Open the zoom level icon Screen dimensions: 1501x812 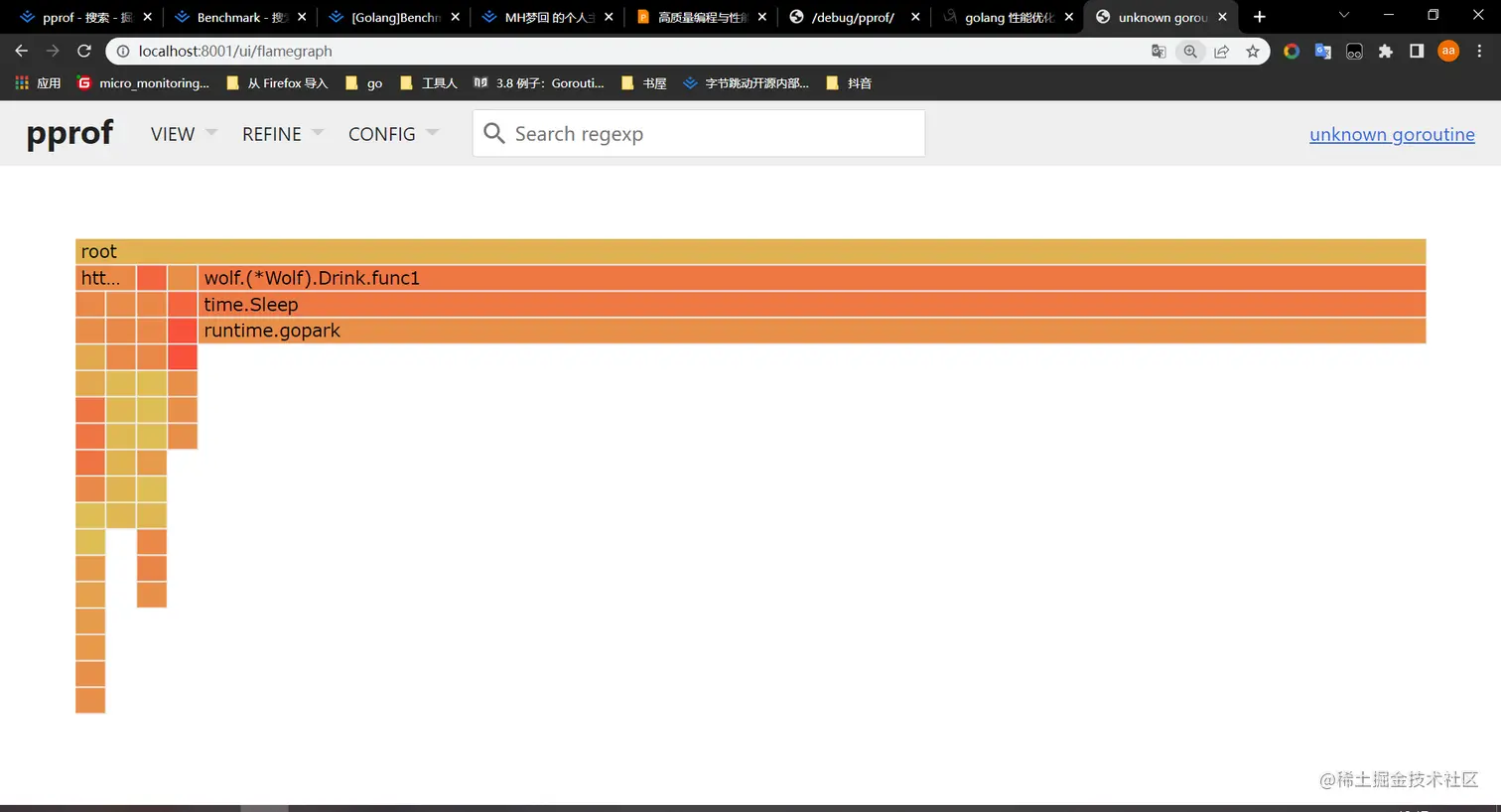pos(1190,51)
